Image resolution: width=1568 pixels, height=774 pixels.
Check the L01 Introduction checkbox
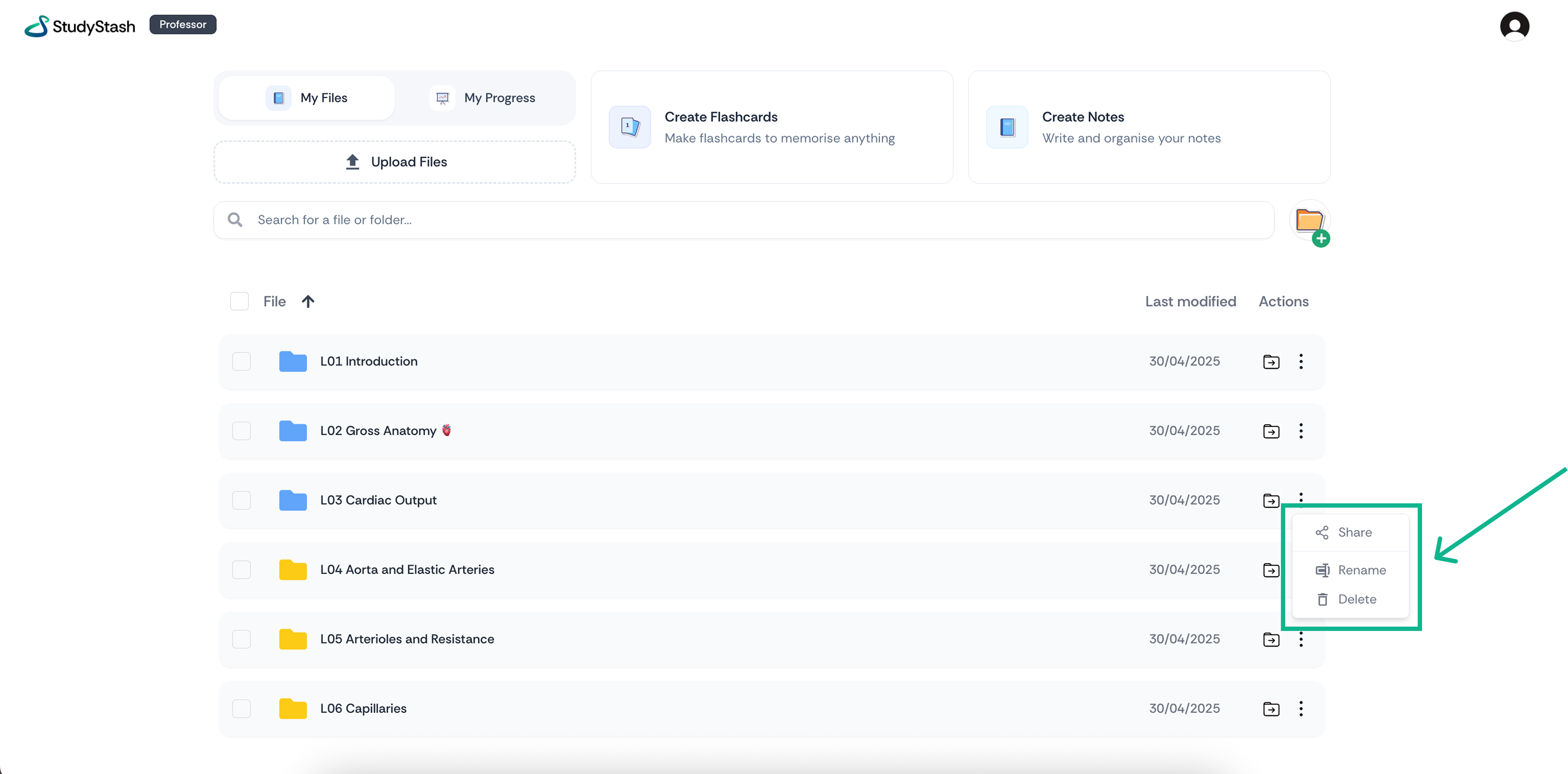(242, 361)
